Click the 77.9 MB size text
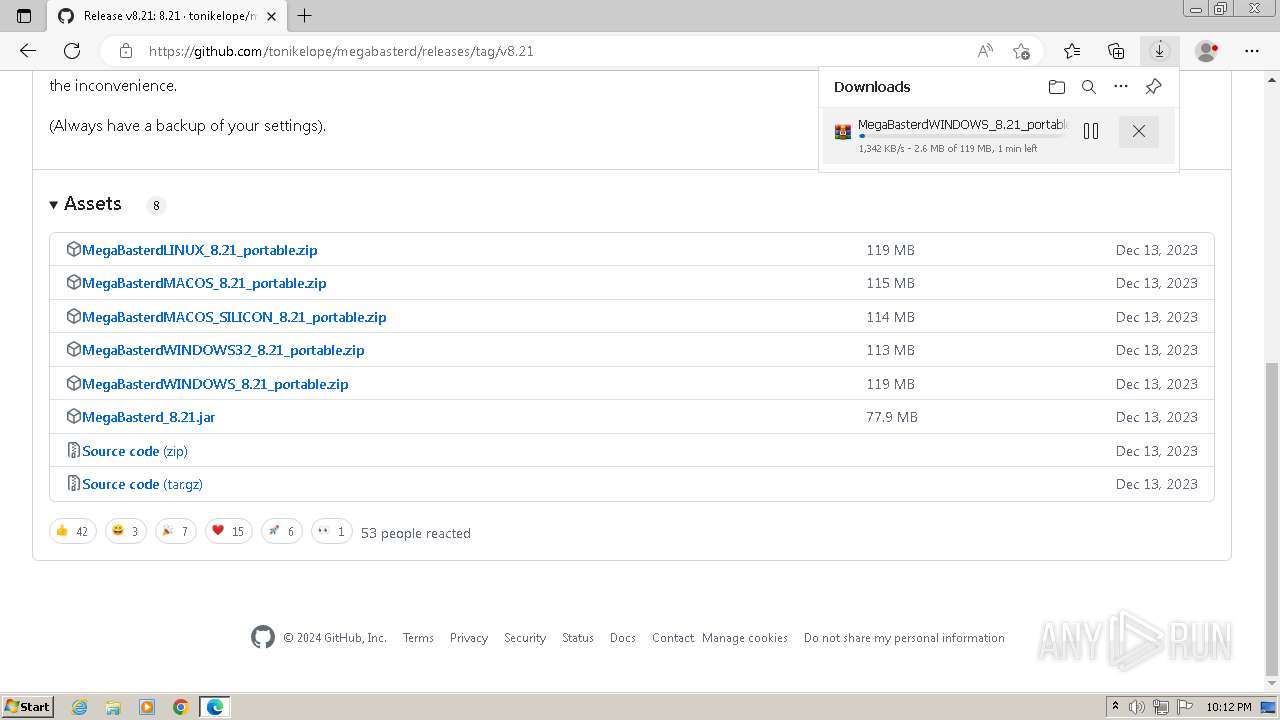The height and width of the screenshot is (720, 1280). [892, 417]
